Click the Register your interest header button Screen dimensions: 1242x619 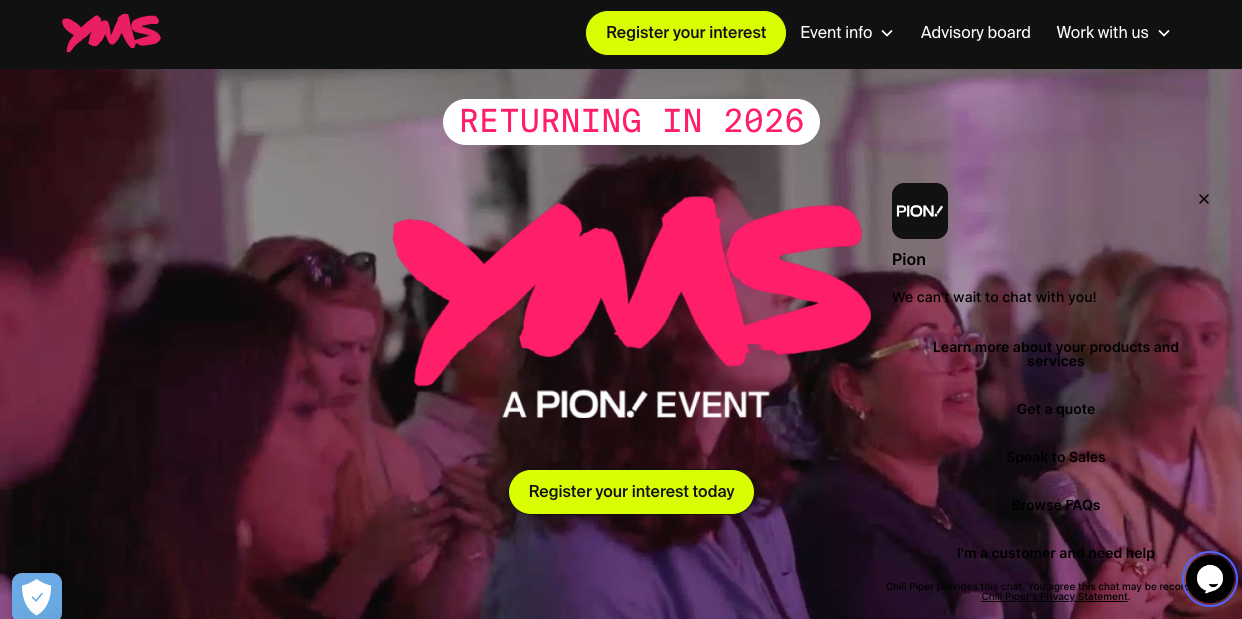[x=686, y=33]
